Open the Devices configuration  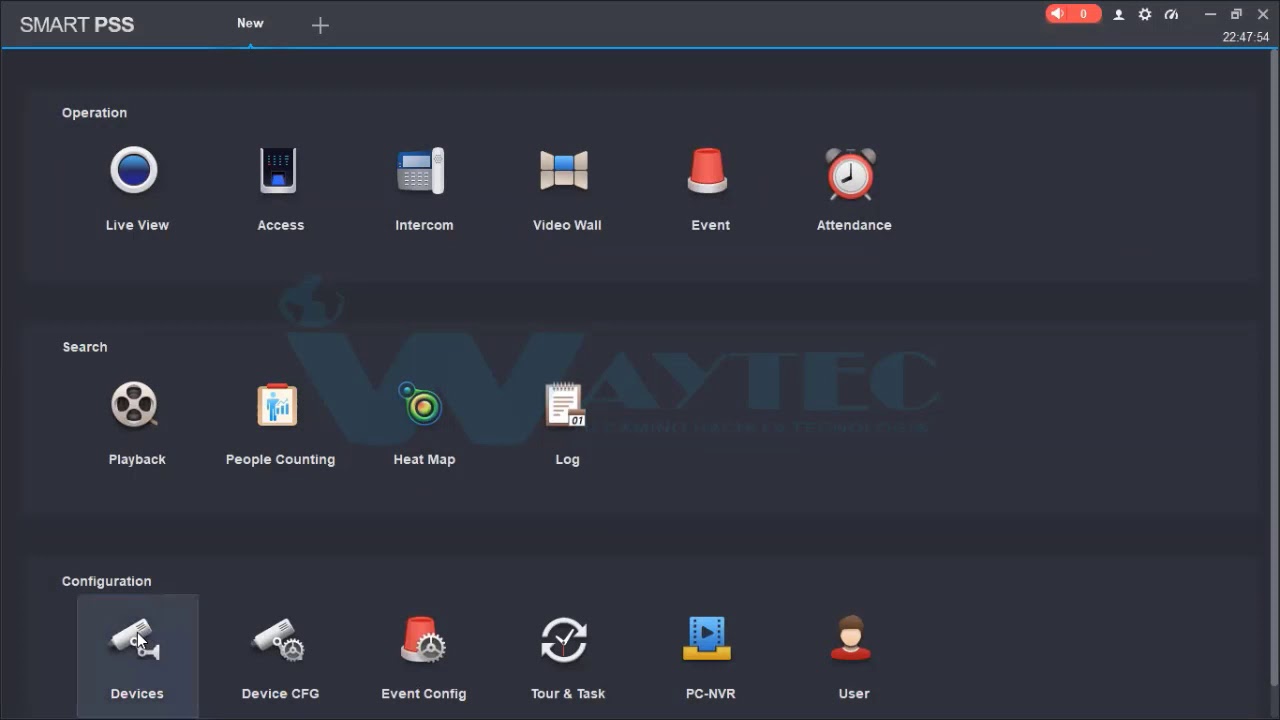137,656
